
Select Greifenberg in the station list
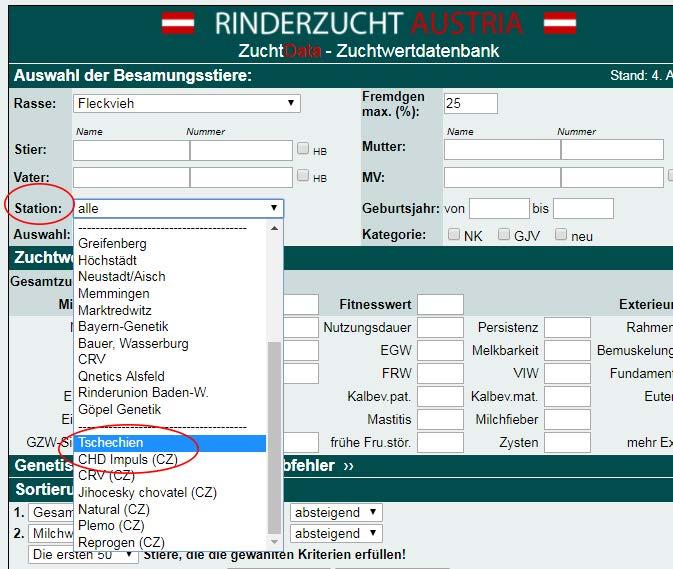pyautogui.click(x=170, y=244)
